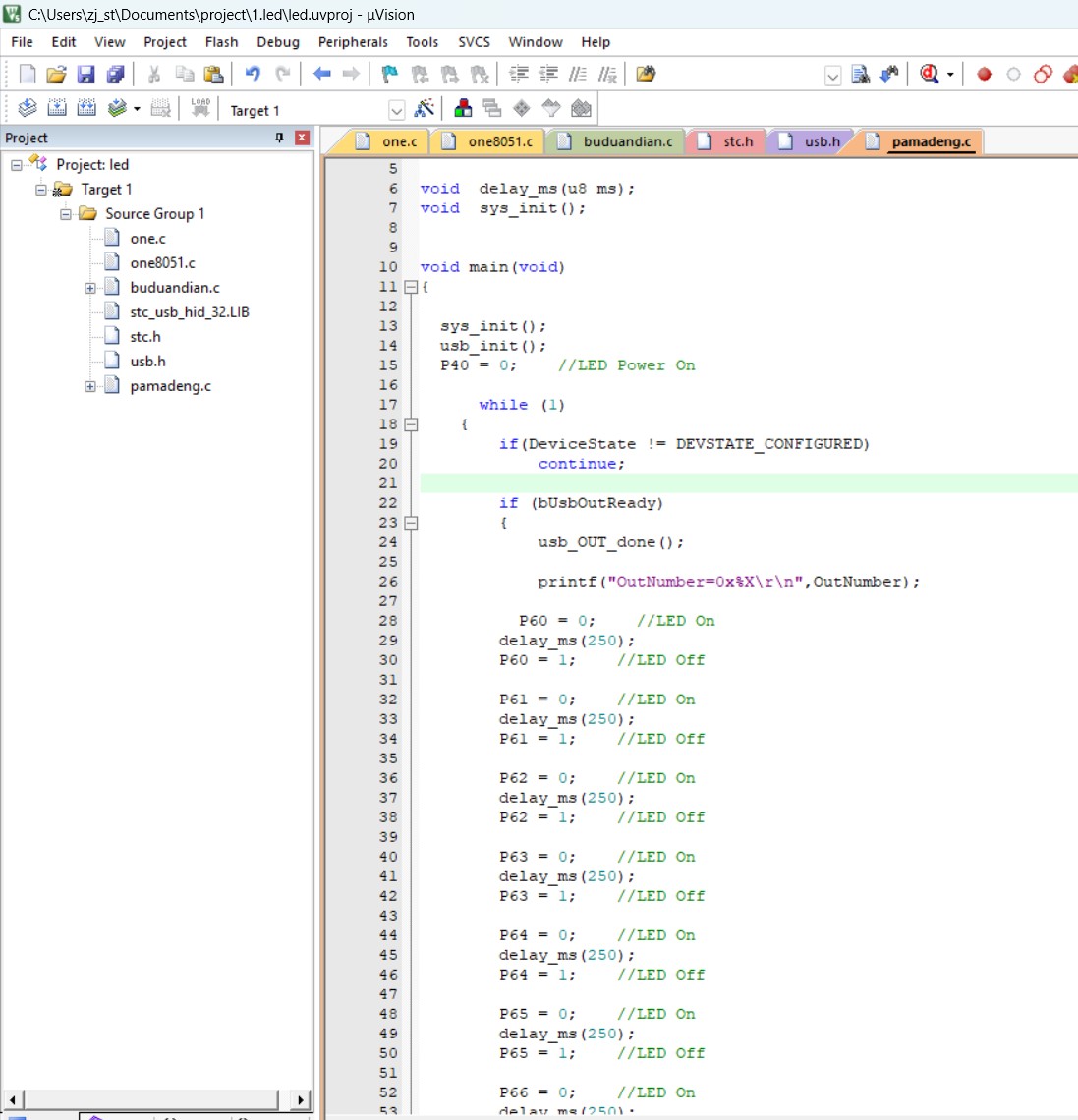The width and height of the screenshot is (1078, 1120).
Task: Collapse the while loop fold on line 18
Action: click(411, 425)
